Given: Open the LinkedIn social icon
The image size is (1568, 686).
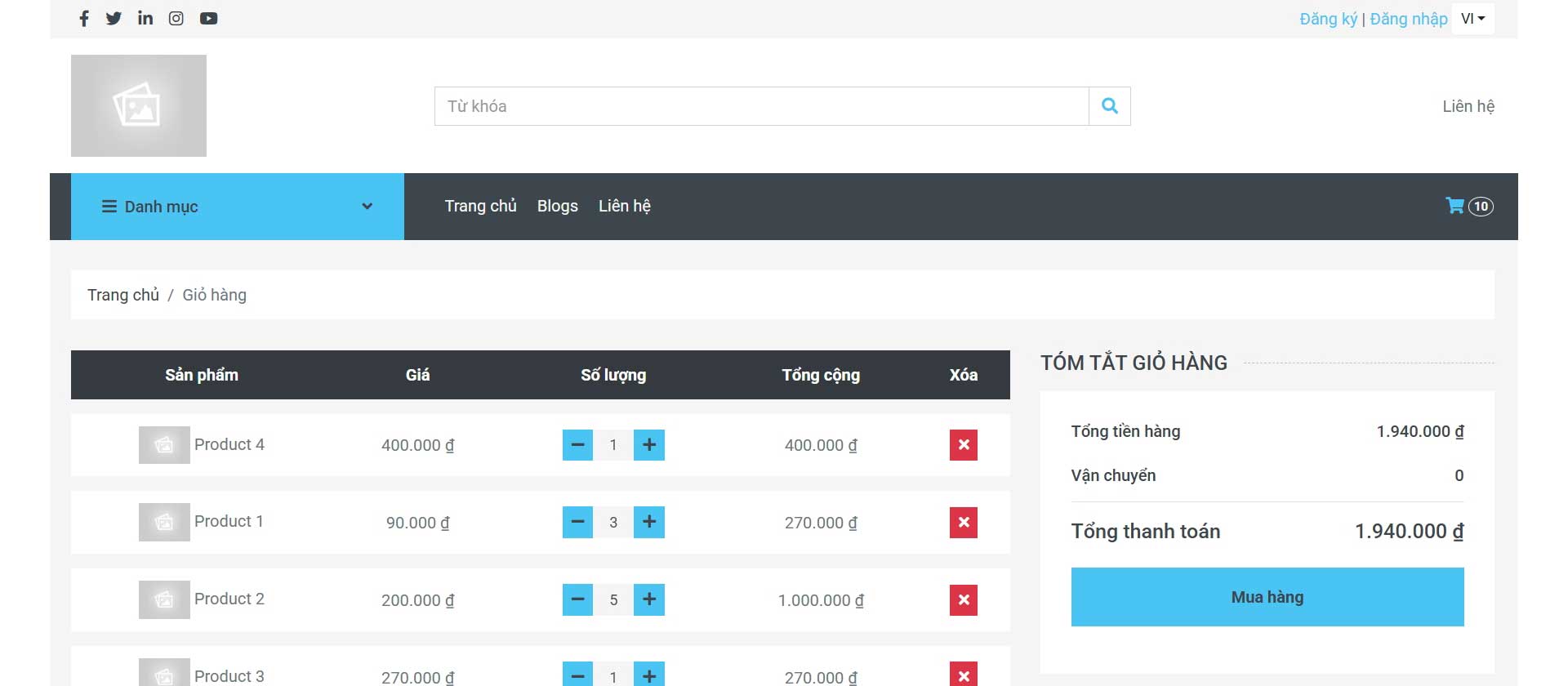Looking at the screenshot, I should (x=145, y=19).
